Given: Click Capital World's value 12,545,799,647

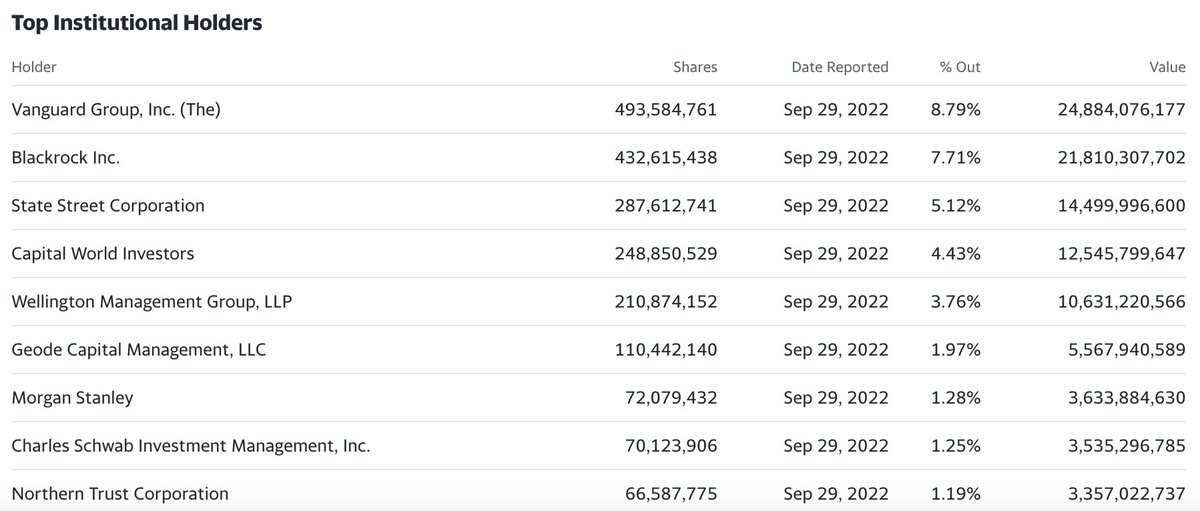Looking at the screenshot, I should [x=1121, y=254].
